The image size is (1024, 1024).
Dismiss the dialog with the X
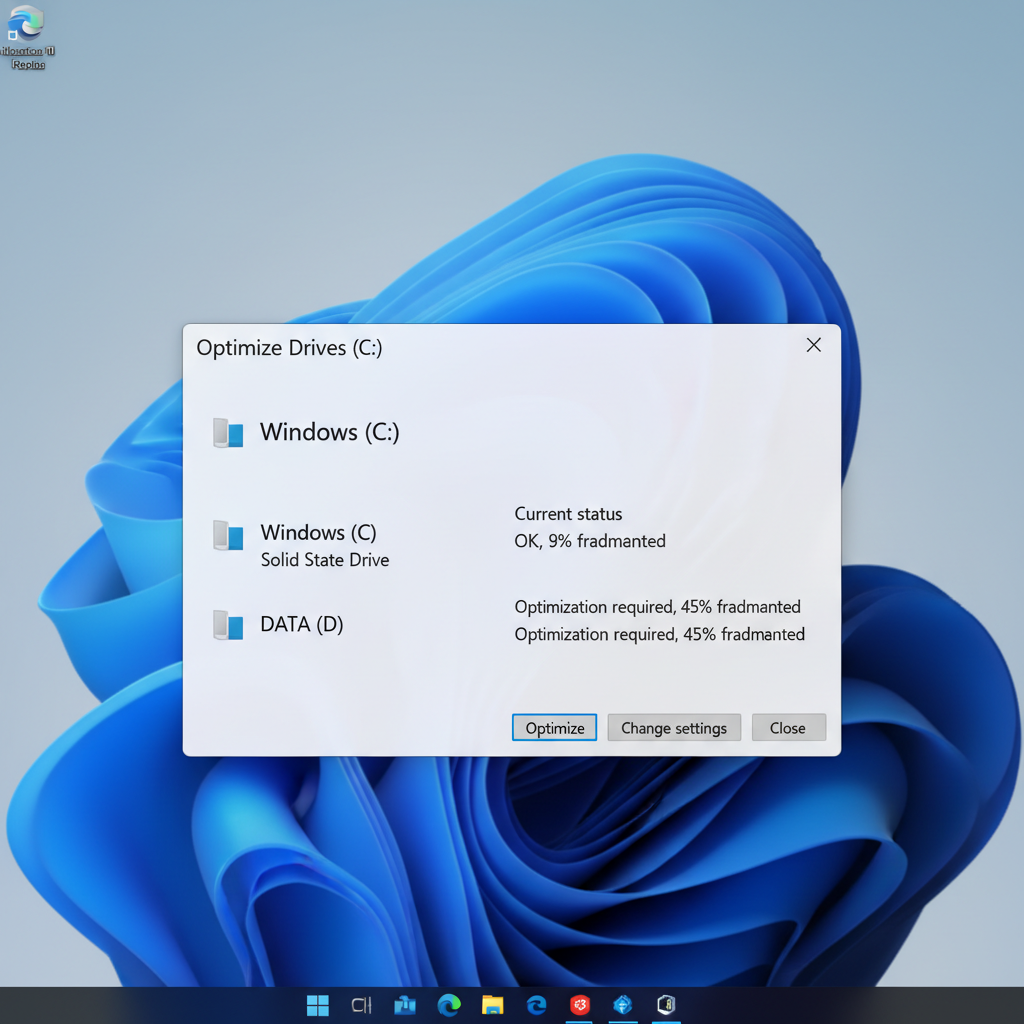pyautogui.click(x=813, y=344)
